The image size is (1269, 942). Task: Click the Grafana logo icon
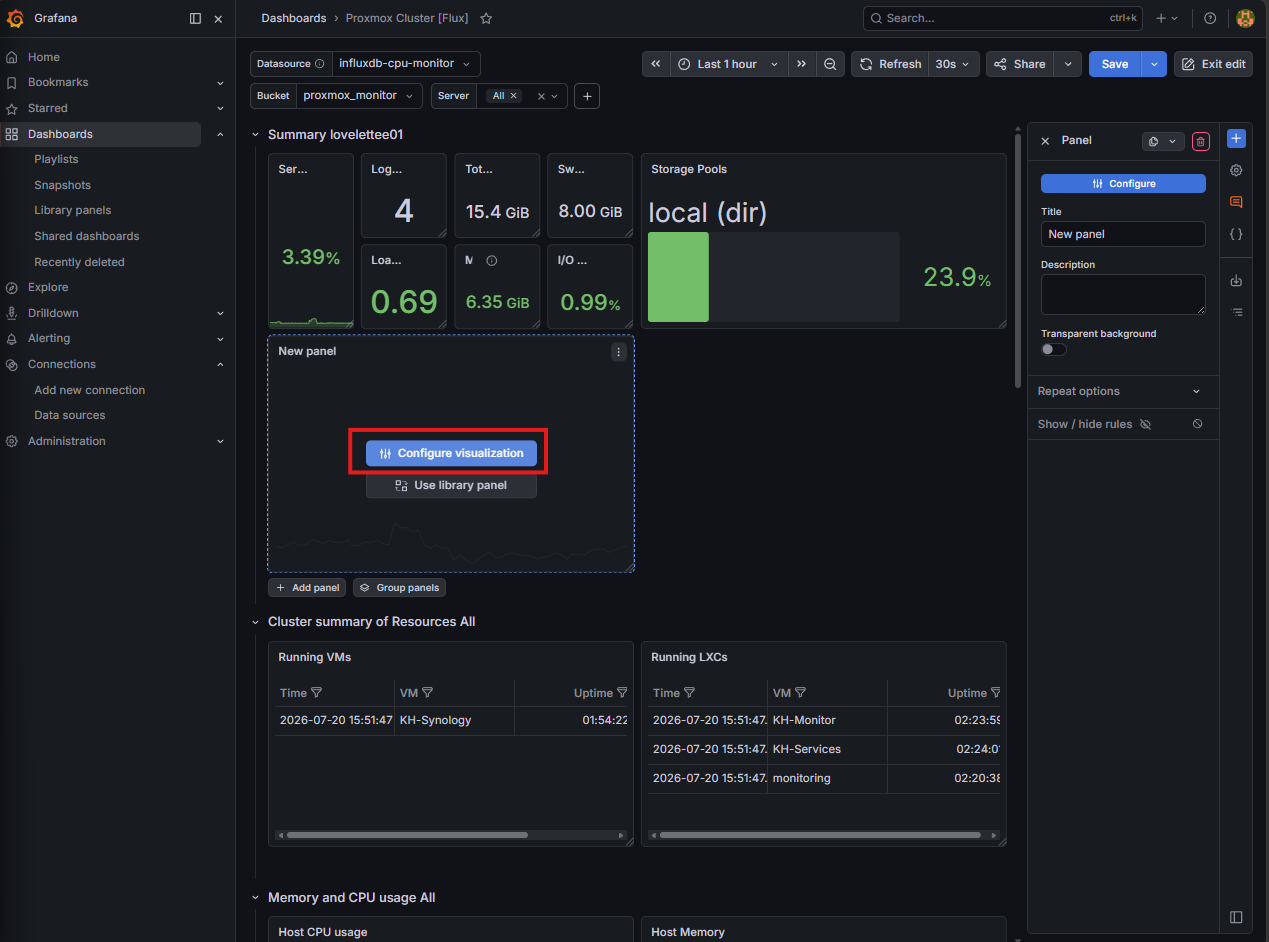15,18
